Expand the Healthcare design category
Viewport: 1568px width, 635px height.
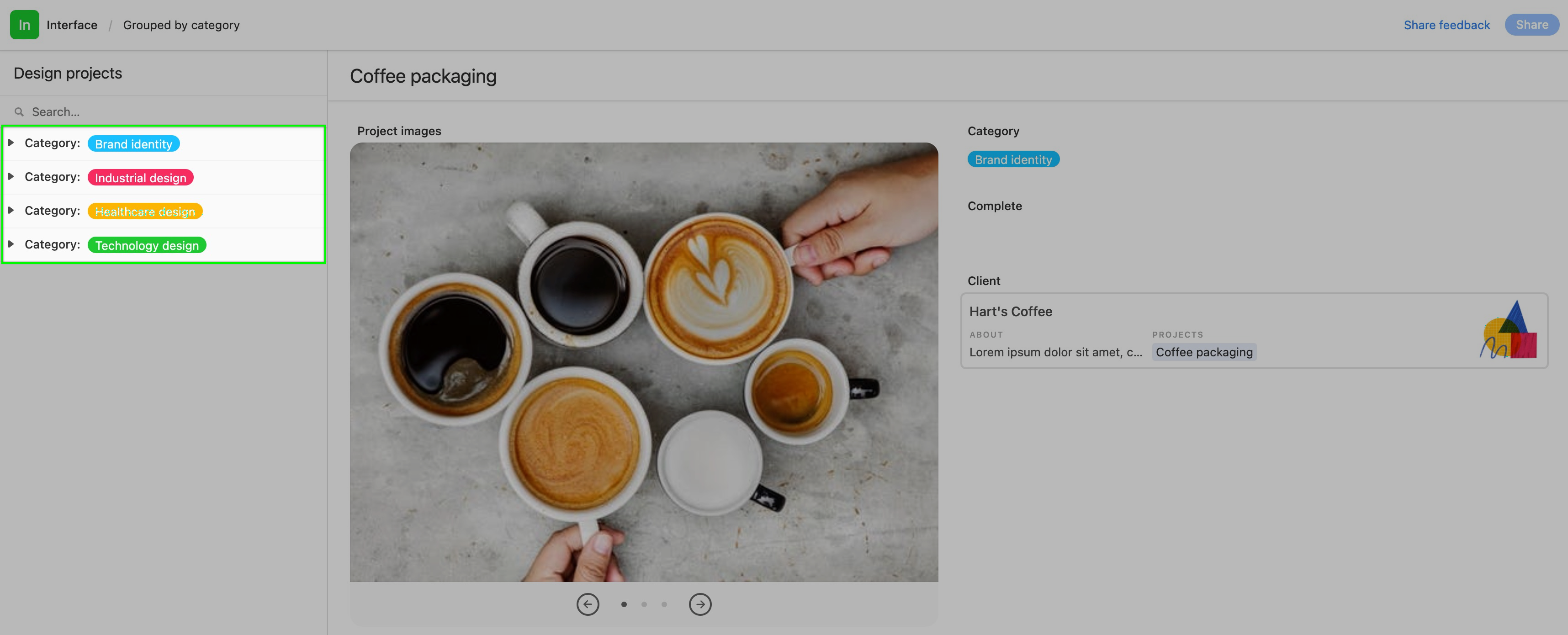pos(11,210)
